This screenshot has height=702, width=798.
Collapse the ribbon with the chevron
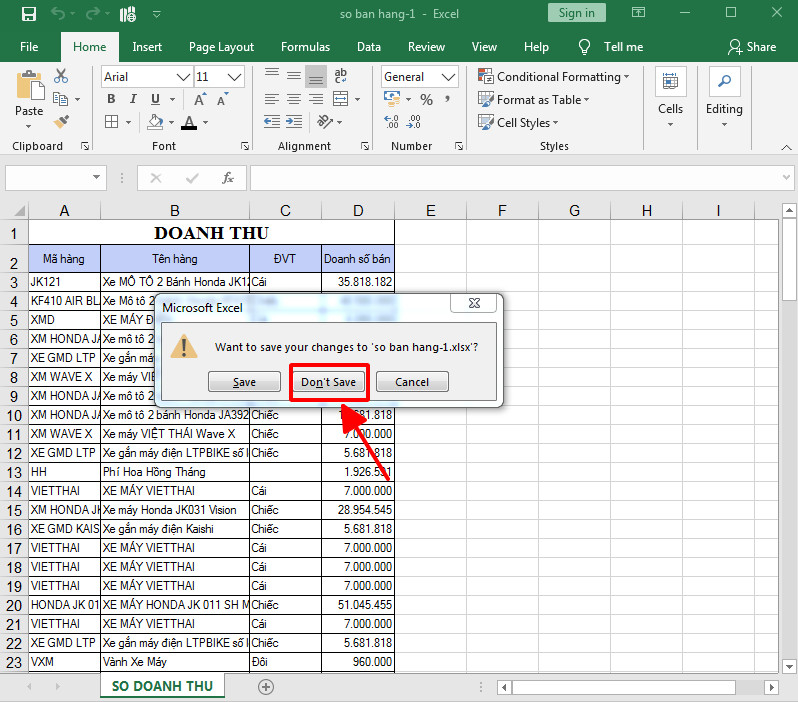786,147
